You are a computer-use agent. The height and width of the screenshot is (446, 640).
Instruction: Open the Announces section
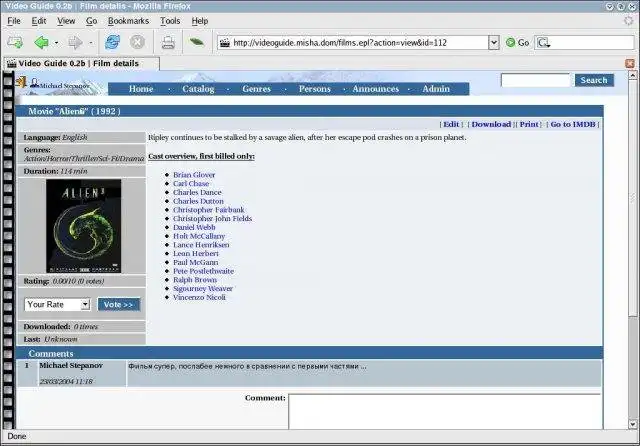coord(376,89)
